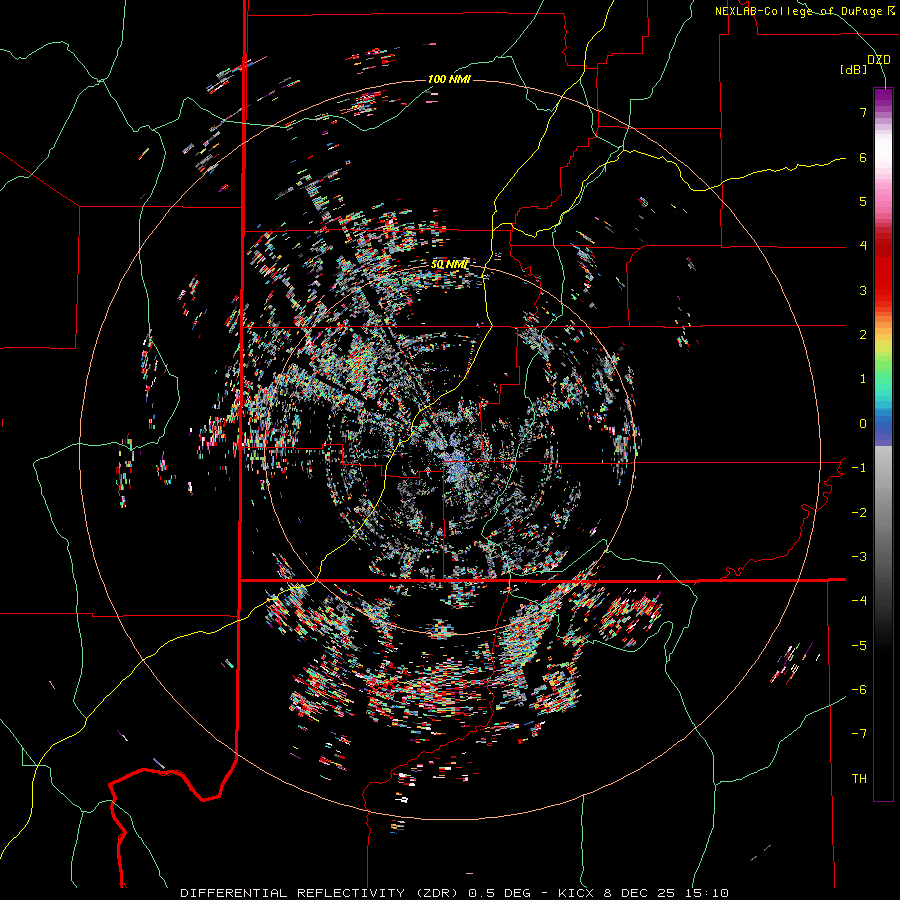This screenshot has width=900, height=900.
Task: Select the -3 dB scale label
Action: pos(859,557)
